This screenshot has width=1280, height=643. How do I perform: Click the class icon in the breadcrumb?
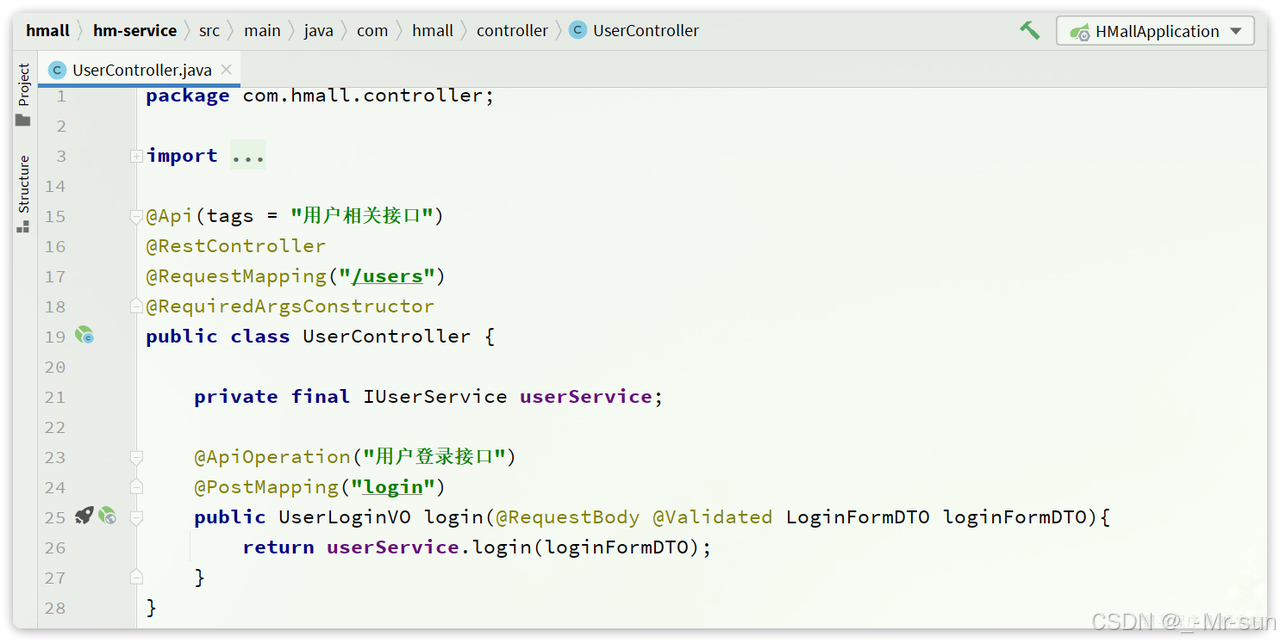pyautogui.click(x=577, y=30)
